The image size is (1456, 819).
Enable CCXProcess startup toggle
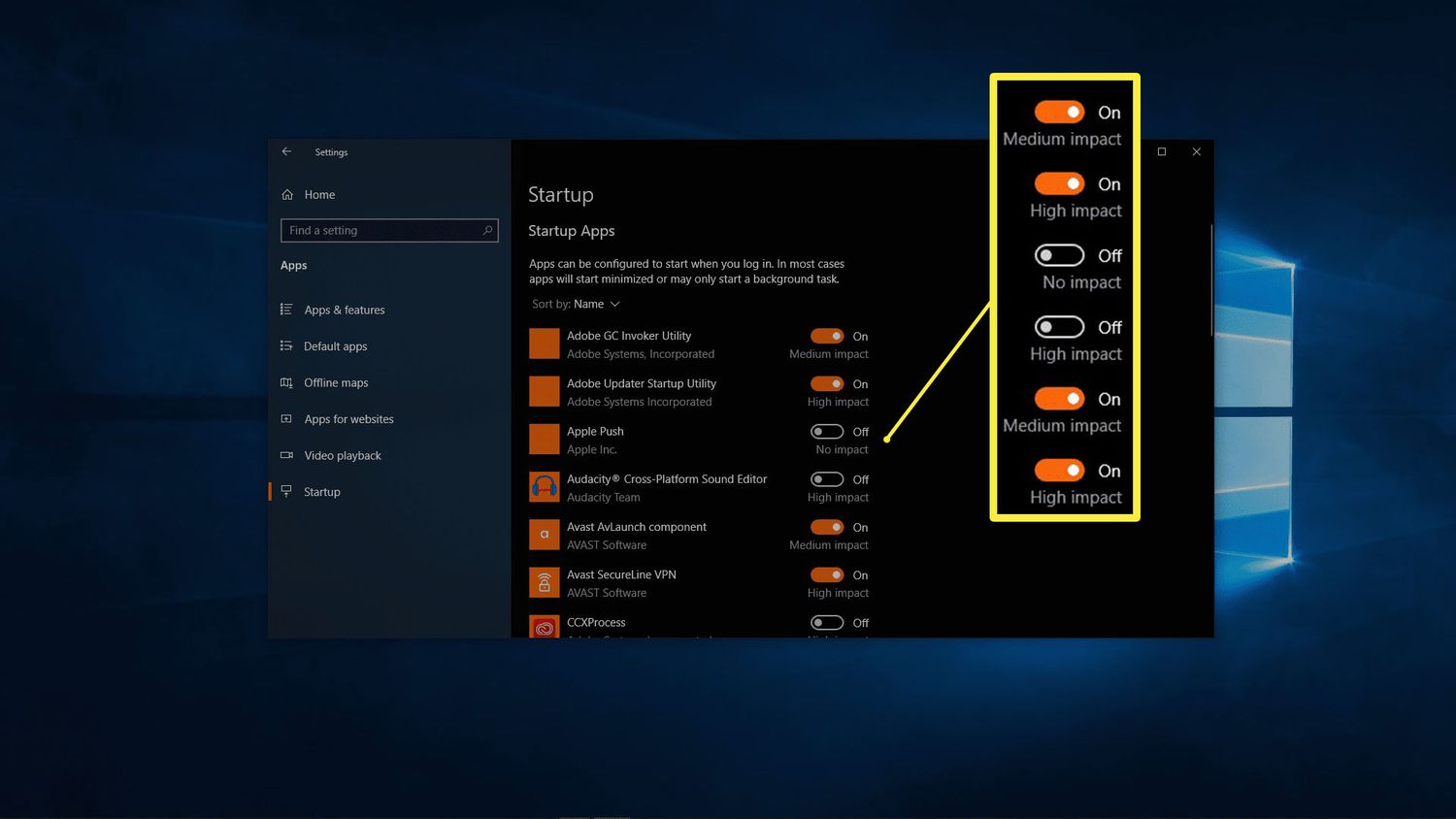click(x=827, y=622)
